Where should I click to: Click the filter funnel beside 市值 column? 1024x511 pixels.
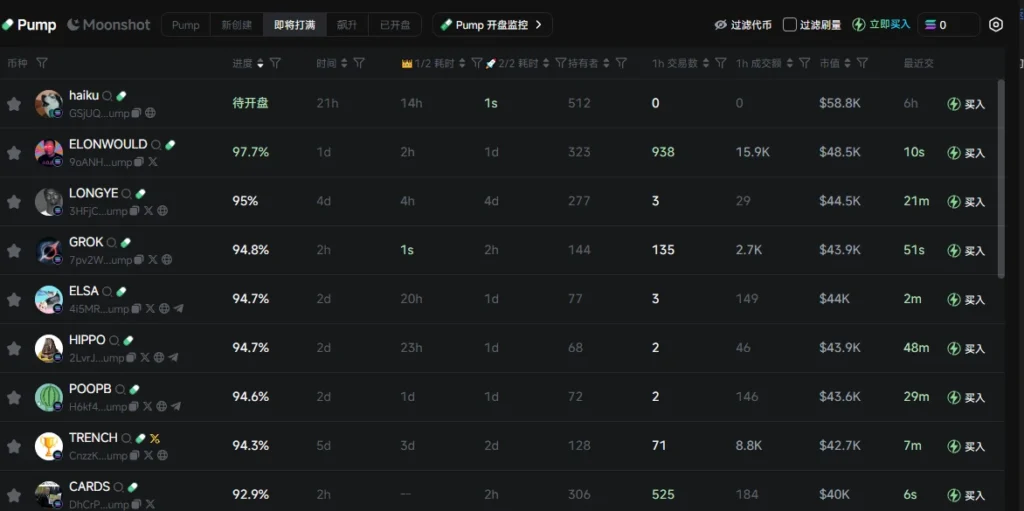(x=862, y=63)
